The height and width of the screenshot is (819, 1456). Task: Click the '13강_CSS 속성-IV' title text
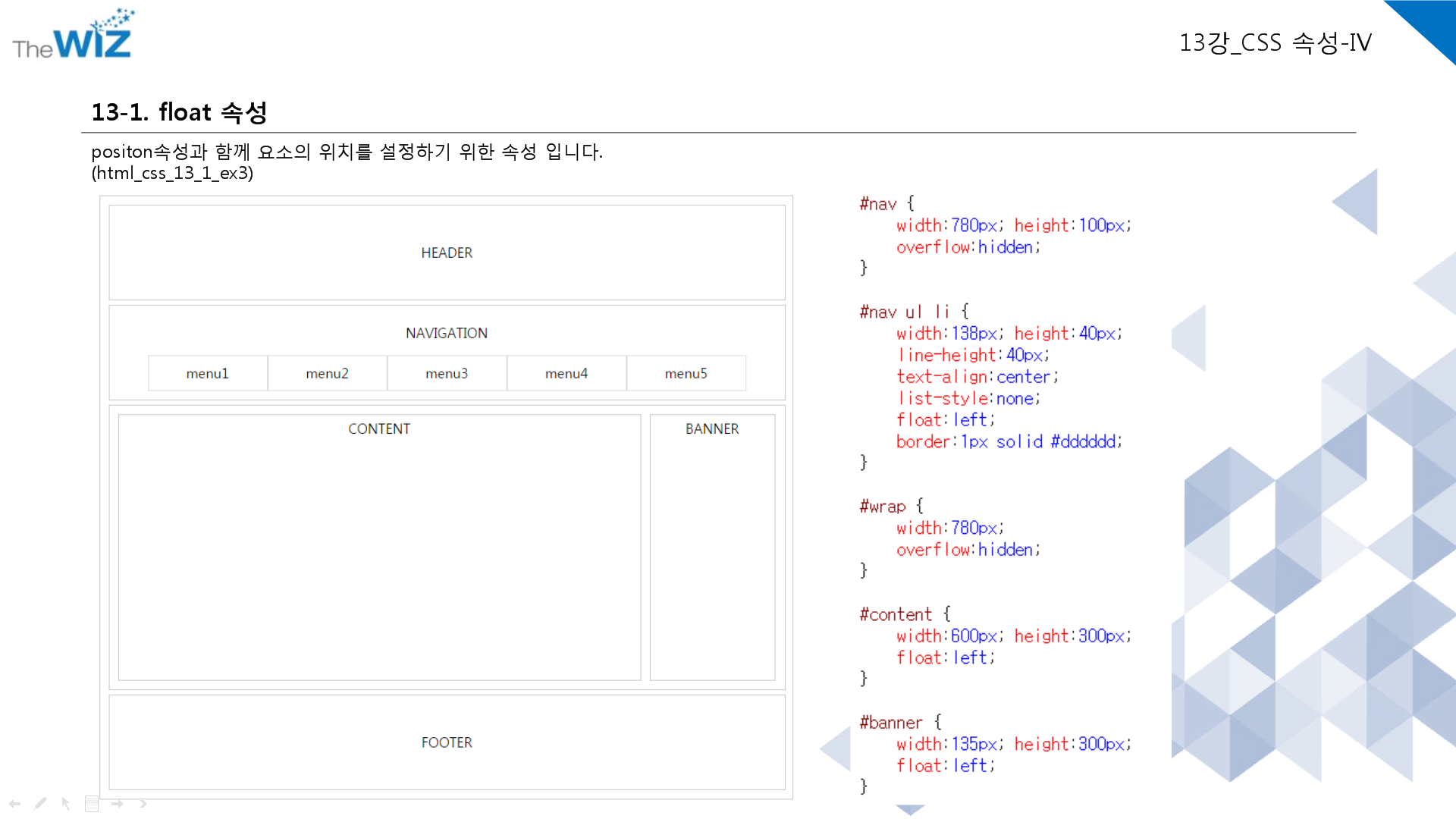point(1275,42)
